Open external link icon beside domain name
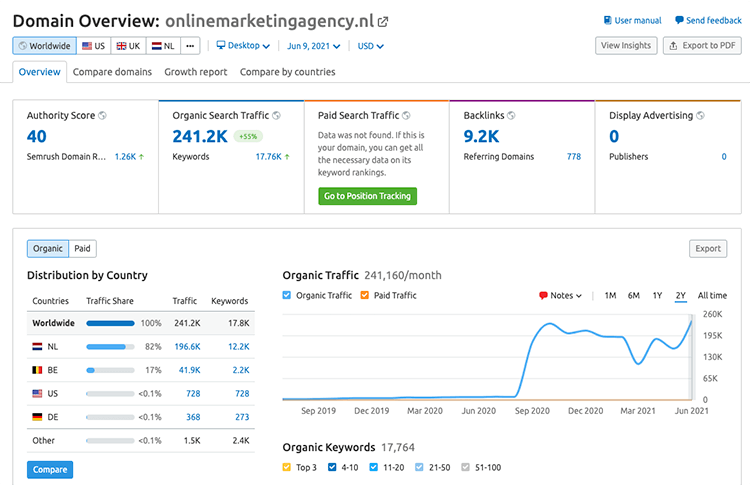Image resolution: width=750 pixels, height=485 pixels. (383, 22)
